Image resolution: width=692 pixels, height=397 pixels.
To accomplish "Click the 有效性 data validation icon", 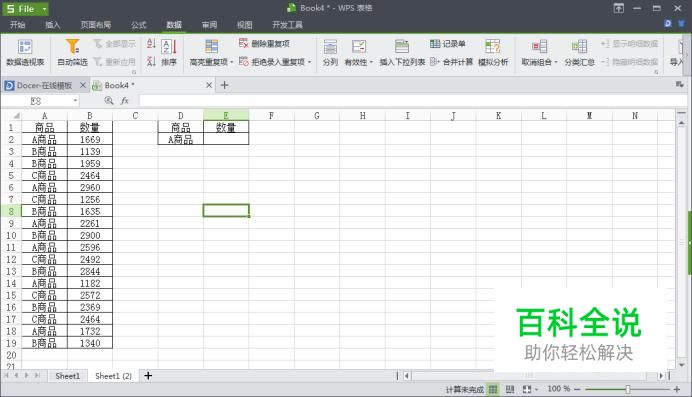I will [x=359, y=47].
